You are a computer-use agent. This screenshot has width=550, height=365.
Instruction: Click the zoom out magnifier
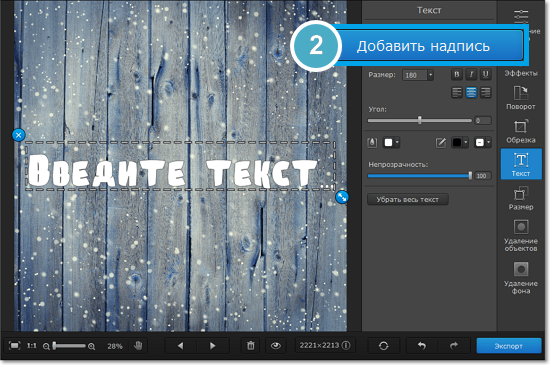coord(46,346)
